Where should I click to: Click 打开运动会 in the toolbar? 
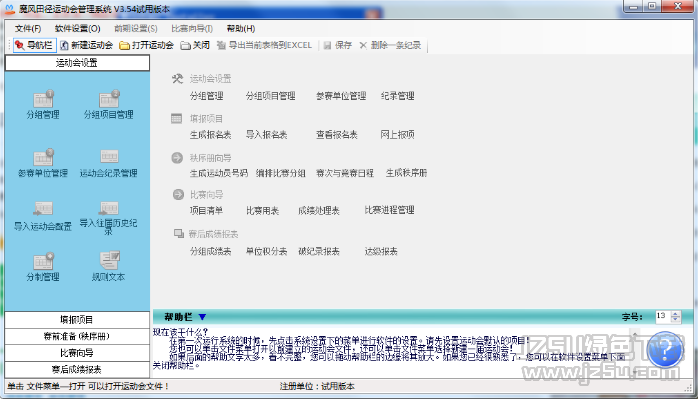[x=146, y=45]
